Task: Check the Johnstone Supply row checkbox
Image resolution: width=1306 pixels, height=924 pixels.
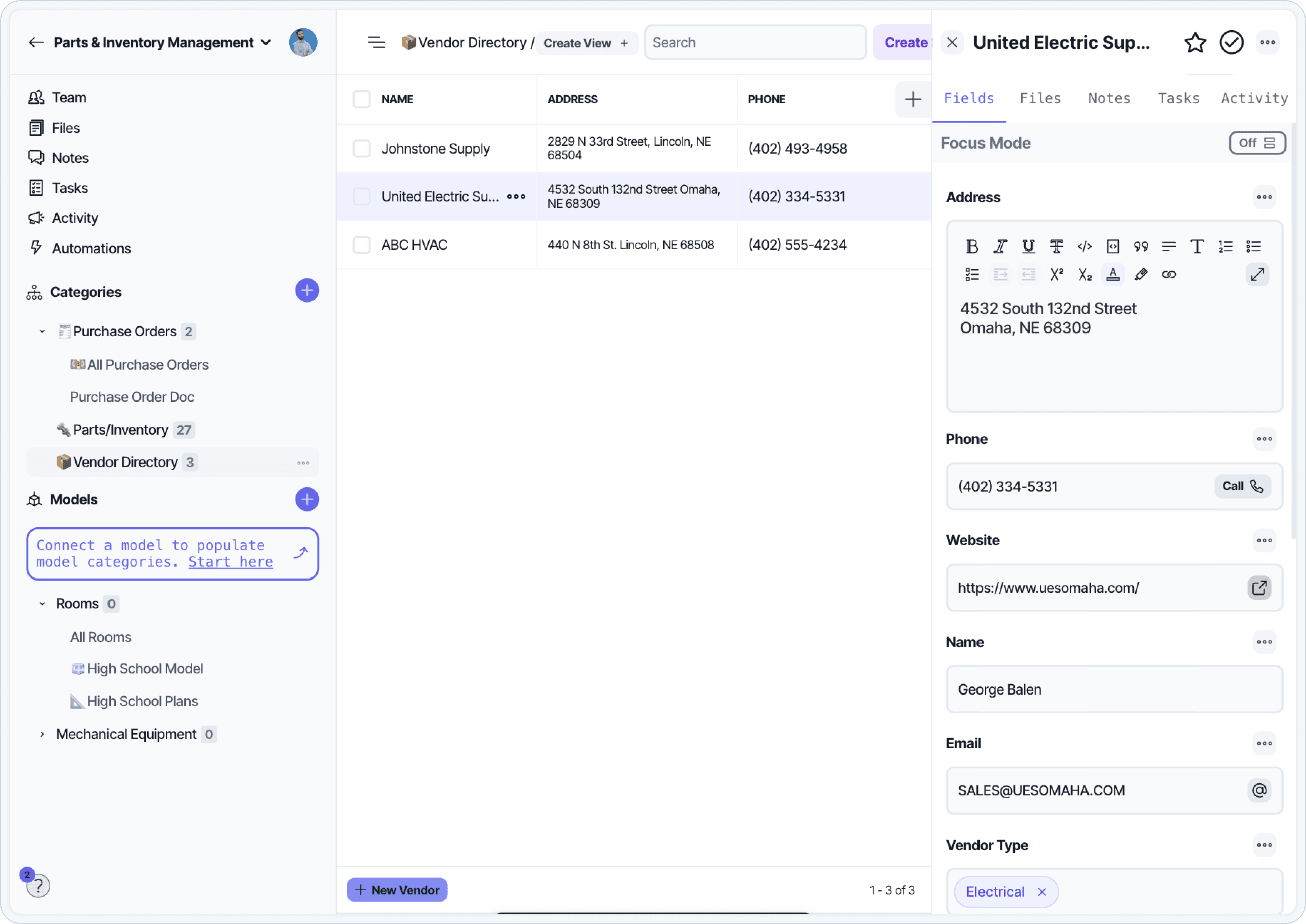Action: click(x=361, y=149)
